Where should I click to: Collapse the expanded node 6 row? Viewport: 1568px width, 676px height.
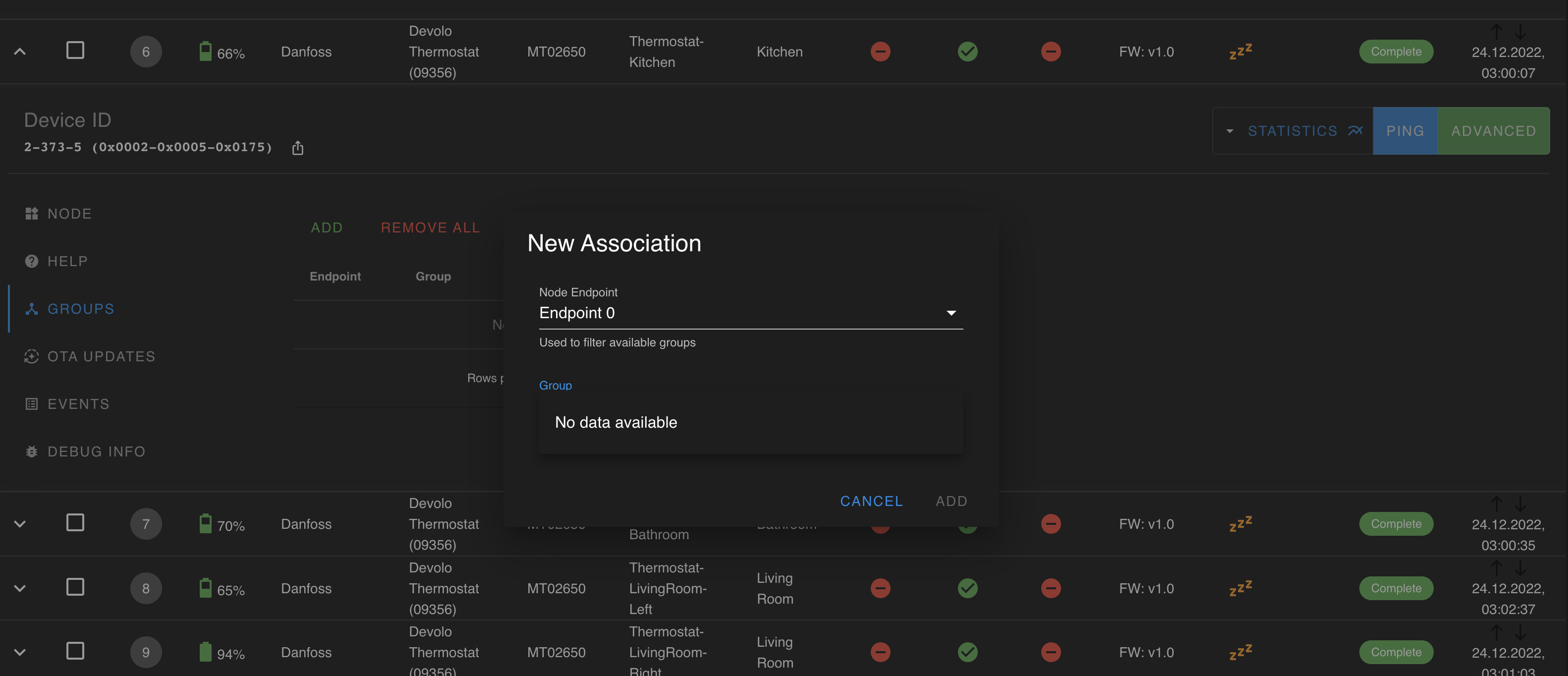coord(19,52)
